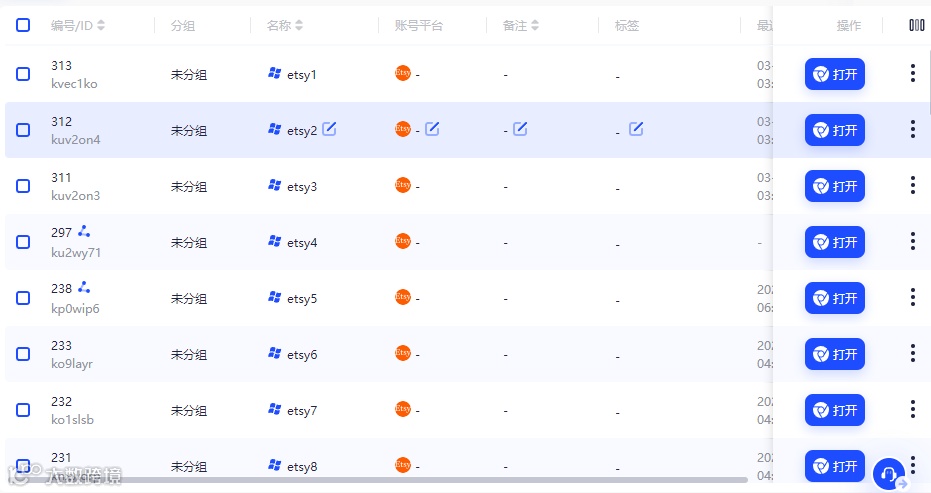The width and height of the screenshot is (931, 493).
Task: Open column settings icon in header
Action: tap(917, 25)
